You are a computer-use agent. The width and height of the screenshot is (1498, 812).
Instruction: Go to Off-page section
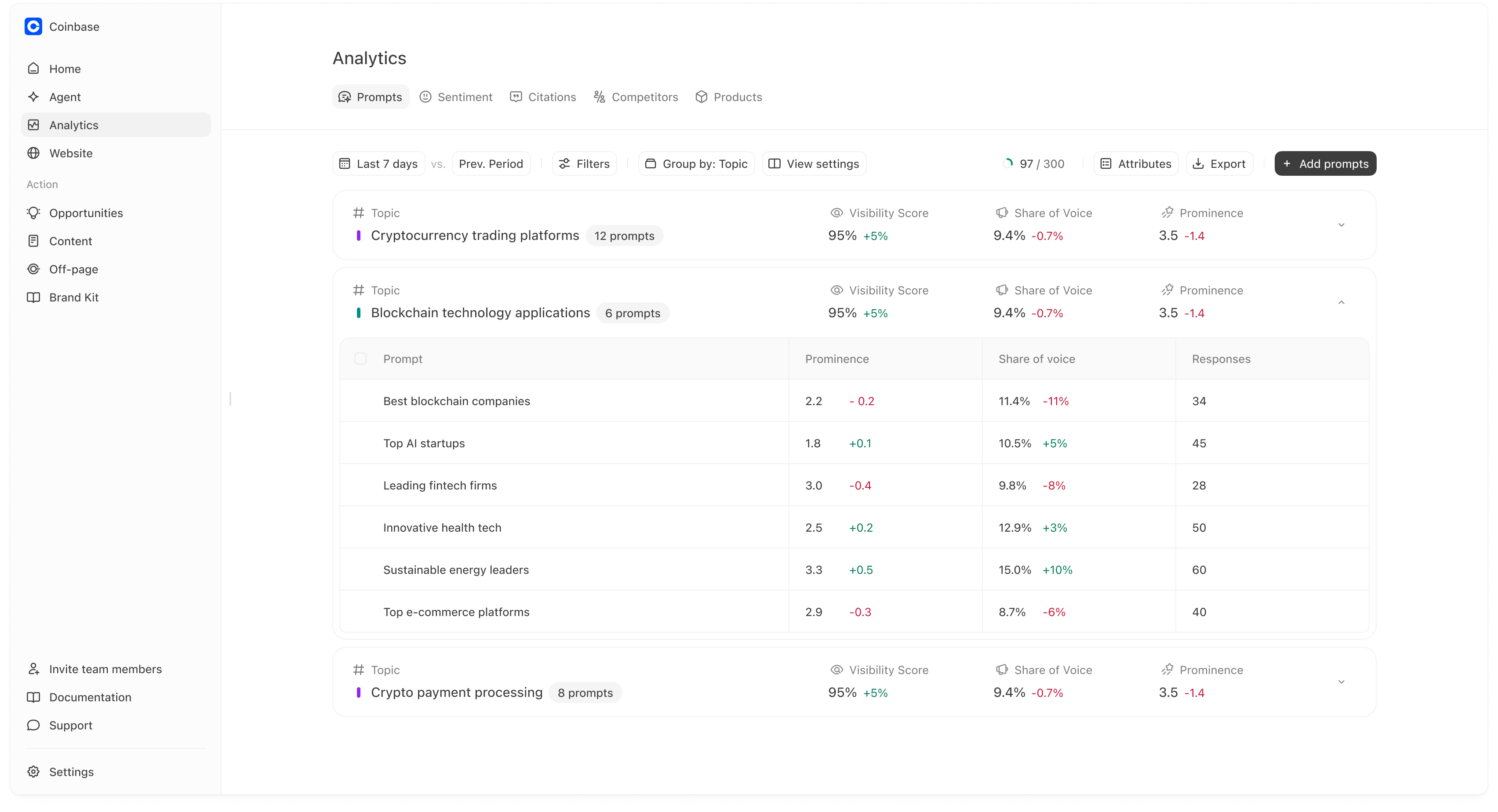tap(73, 269)
